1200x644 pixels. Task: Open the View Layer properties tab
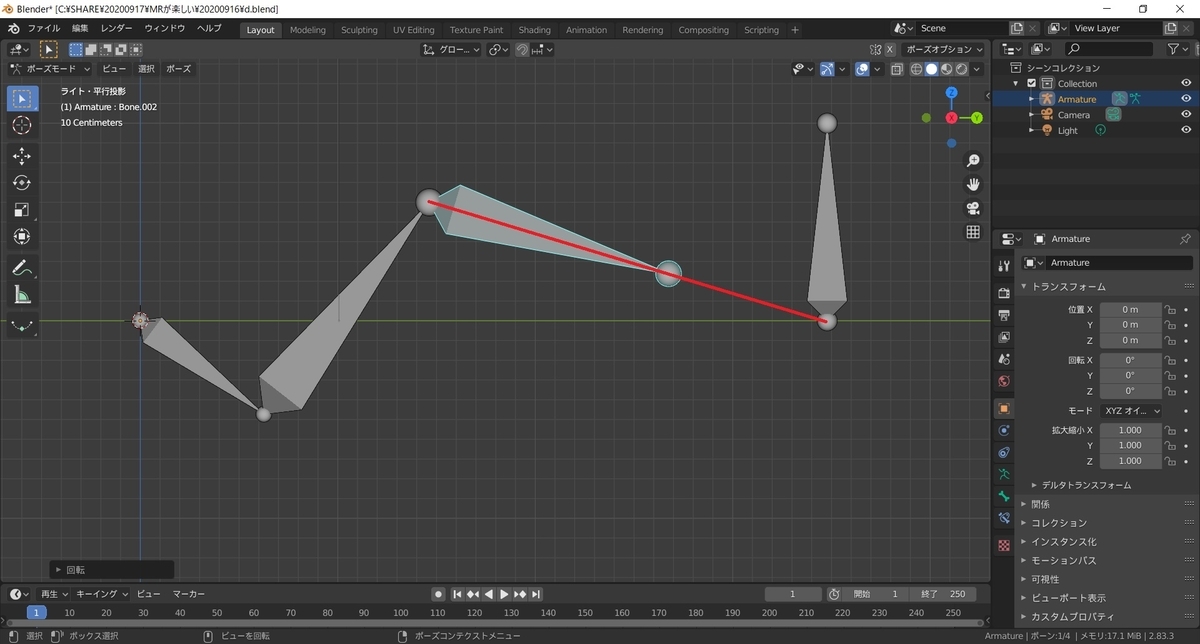coord(1005,337)
